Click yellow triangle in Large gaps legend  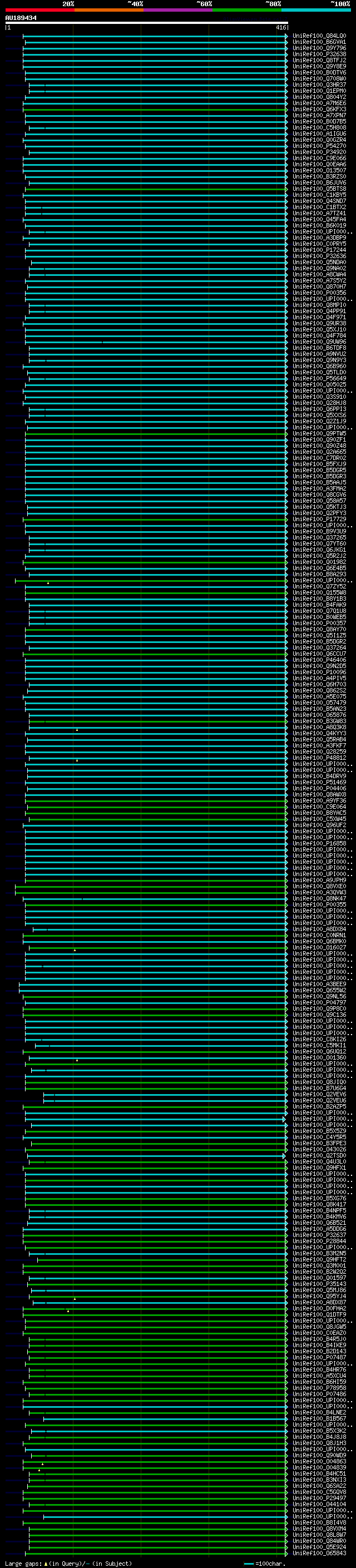(x=46, y=1563)
